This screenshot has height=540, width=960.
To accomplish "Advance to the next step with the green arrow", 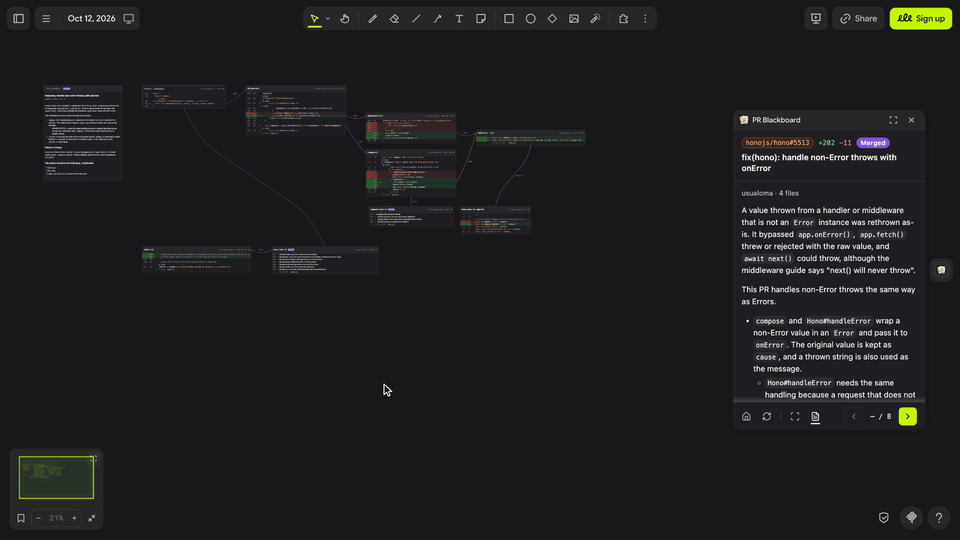I will point(907,416).
